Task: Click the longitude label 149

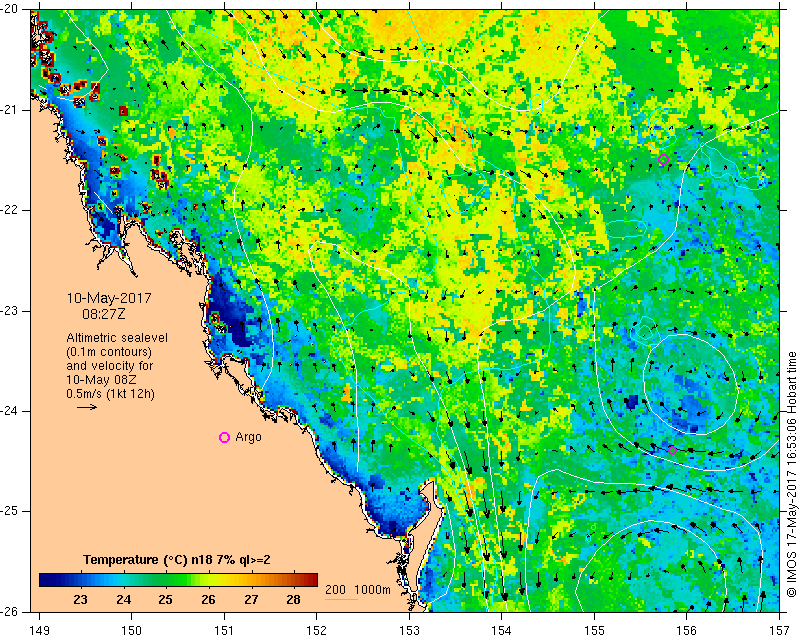Action: (39, 631)
